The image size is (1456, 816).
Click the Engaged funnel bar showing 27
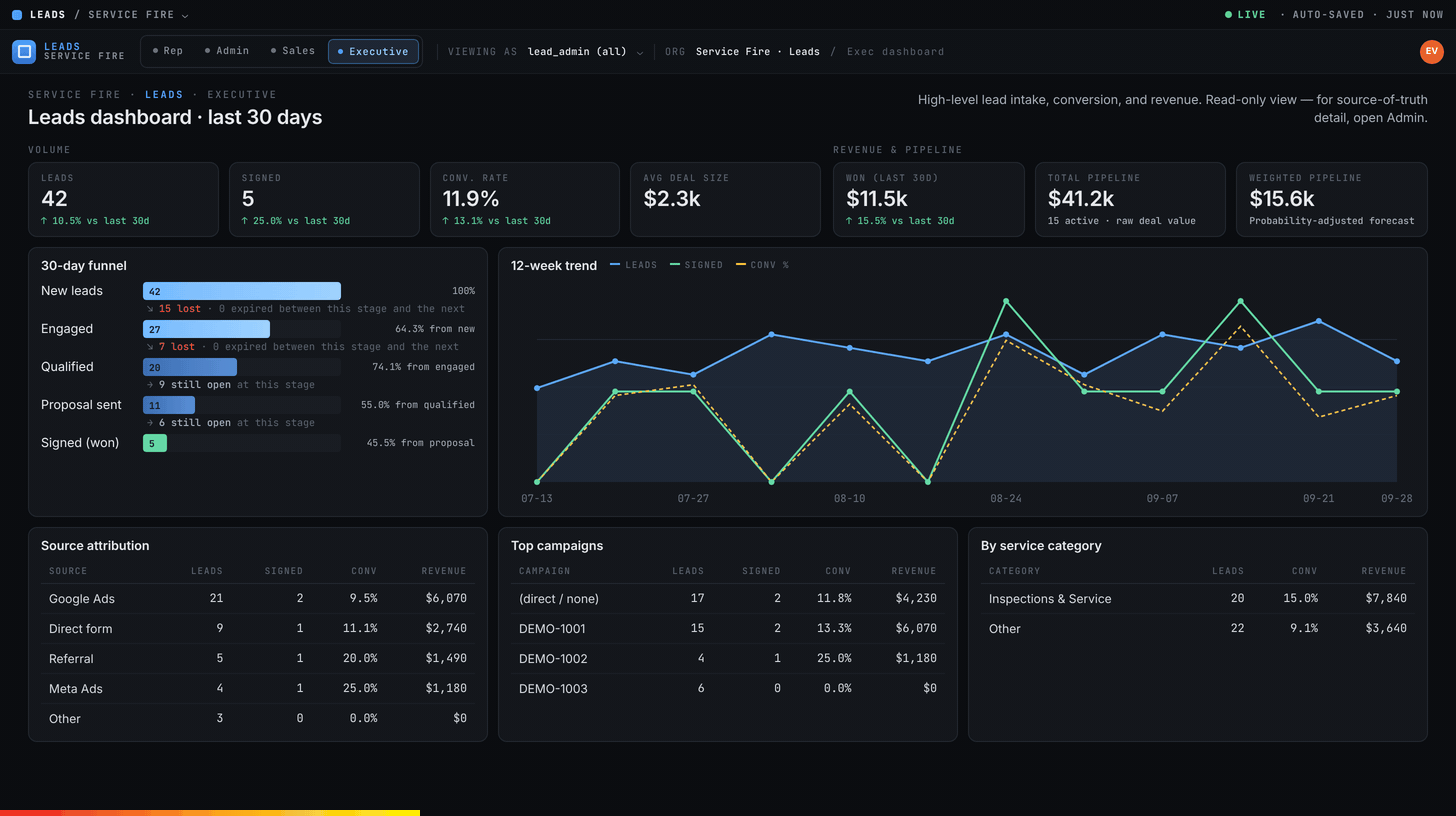206,329
